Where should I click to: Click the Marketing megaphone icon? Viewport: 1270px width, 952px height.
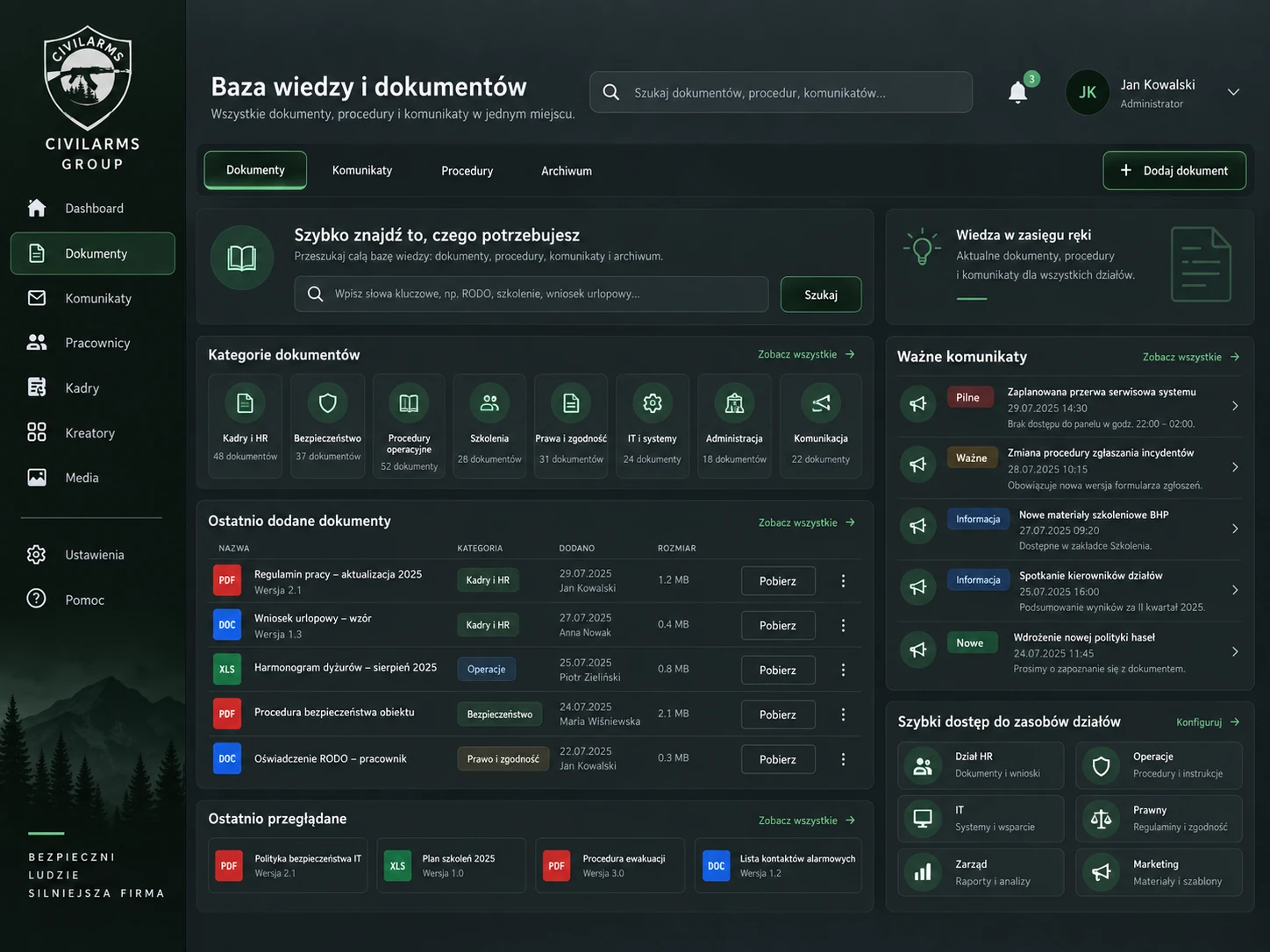pos(1101,873)
